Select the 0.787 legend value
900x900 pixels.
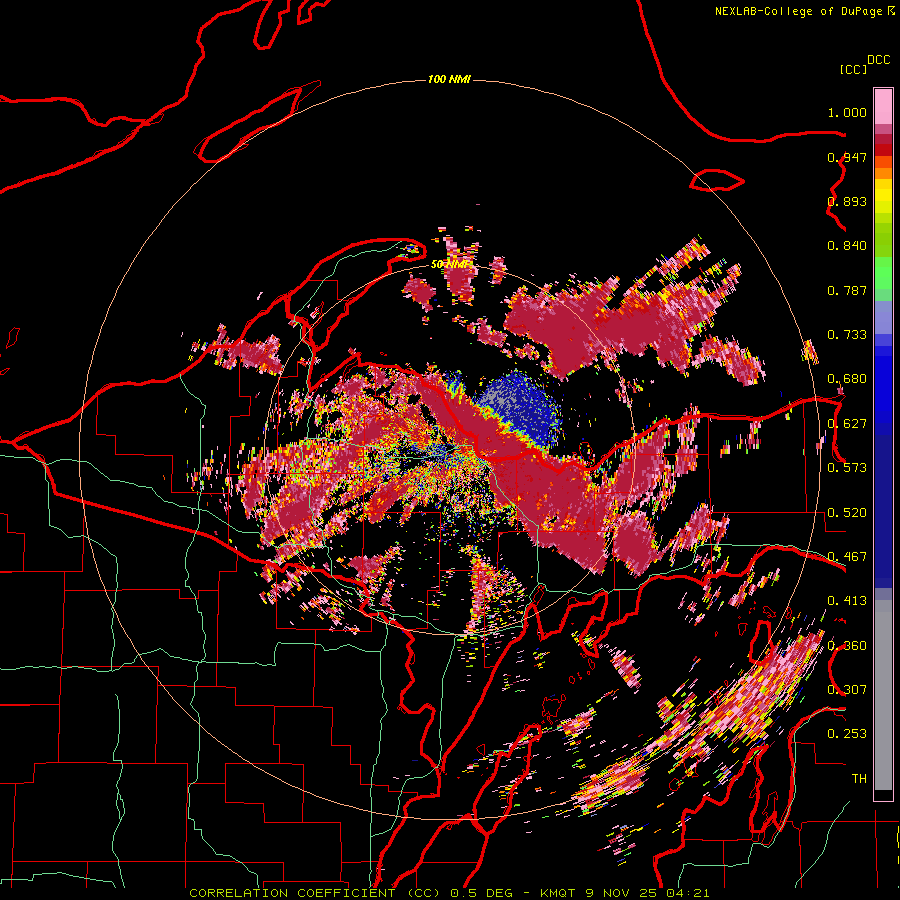pos(847,290)
